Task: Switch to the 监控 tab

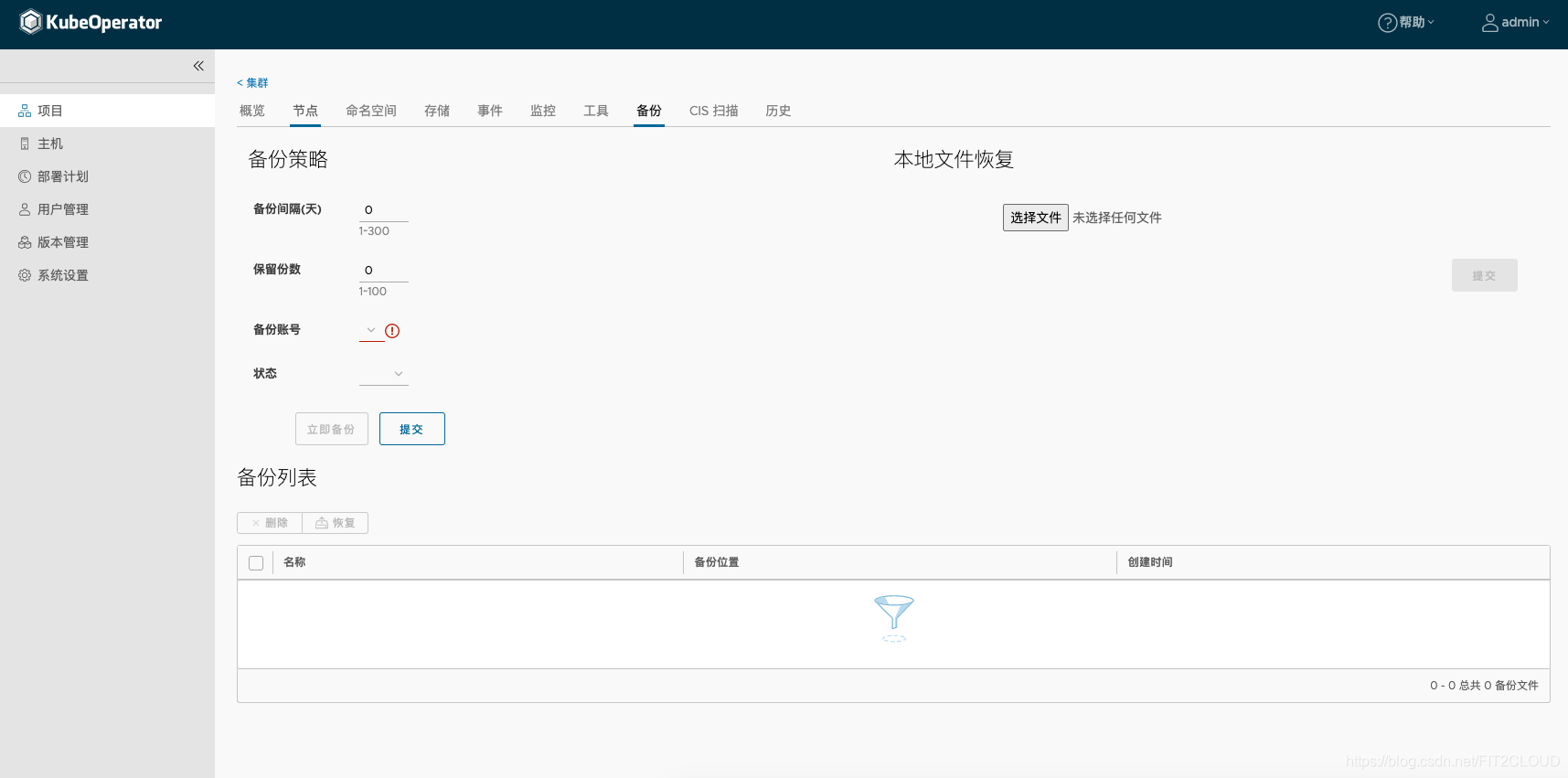Action: click(543, 111)
